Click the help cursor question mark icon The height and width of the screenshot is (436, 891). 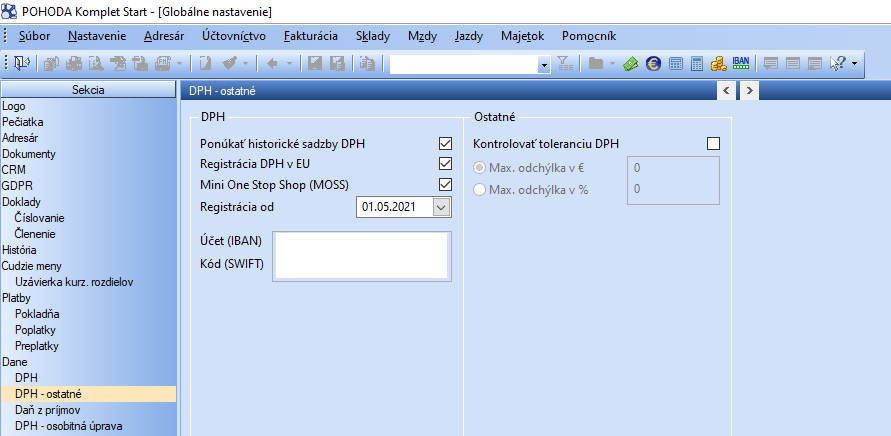point(838,64)
